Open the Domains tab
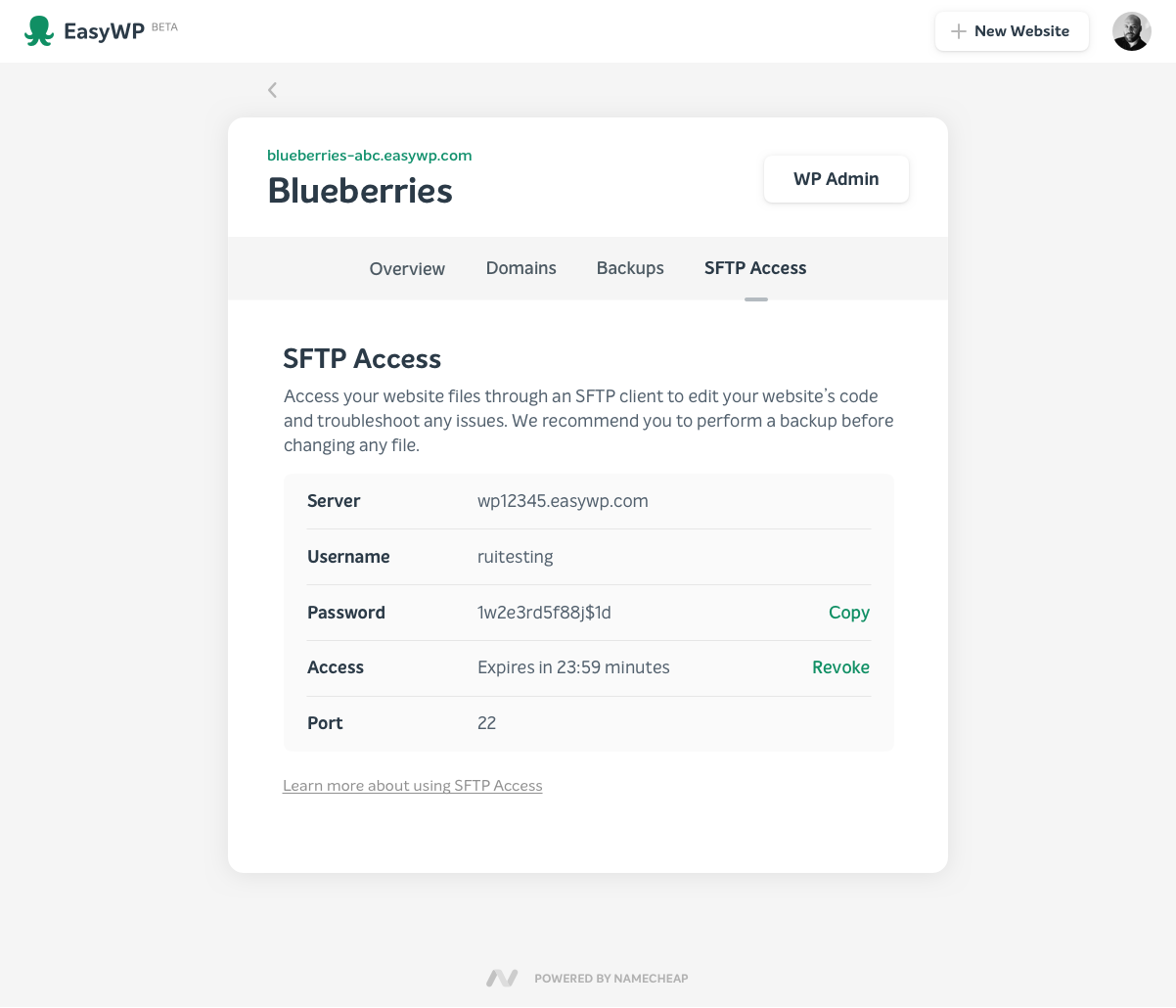This screenshot has height=1008, width=1176. 520,267
